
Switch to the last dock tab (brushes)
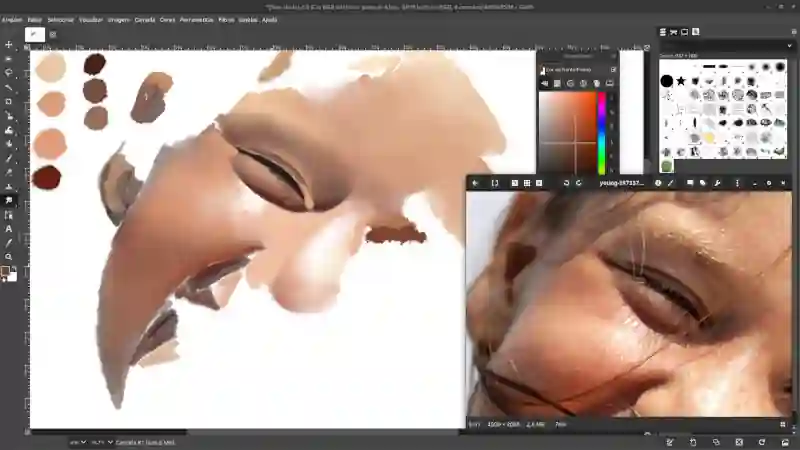pyautogui.click(x=695, y=32)
